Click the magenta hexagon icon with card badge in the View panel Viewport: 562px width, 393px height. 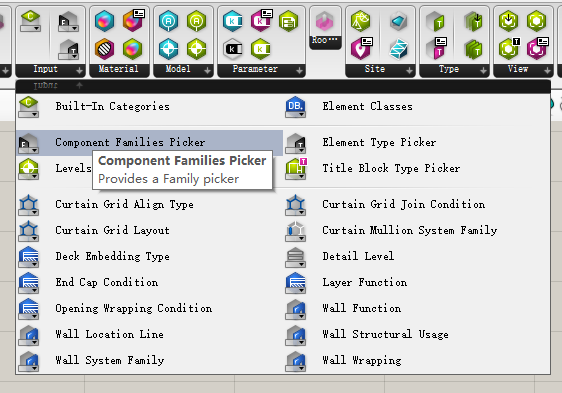coord(538,48)
